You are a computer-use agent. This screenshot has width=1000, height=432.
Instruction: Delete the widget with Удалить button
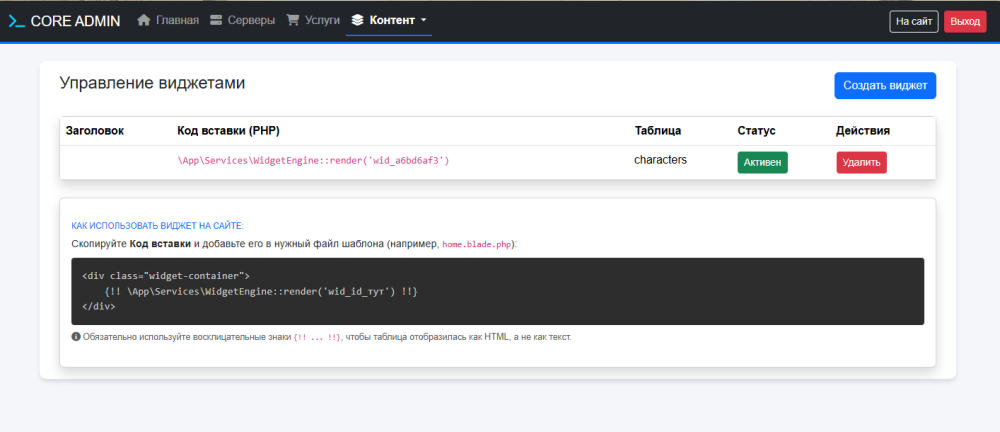tap(861, 162)
